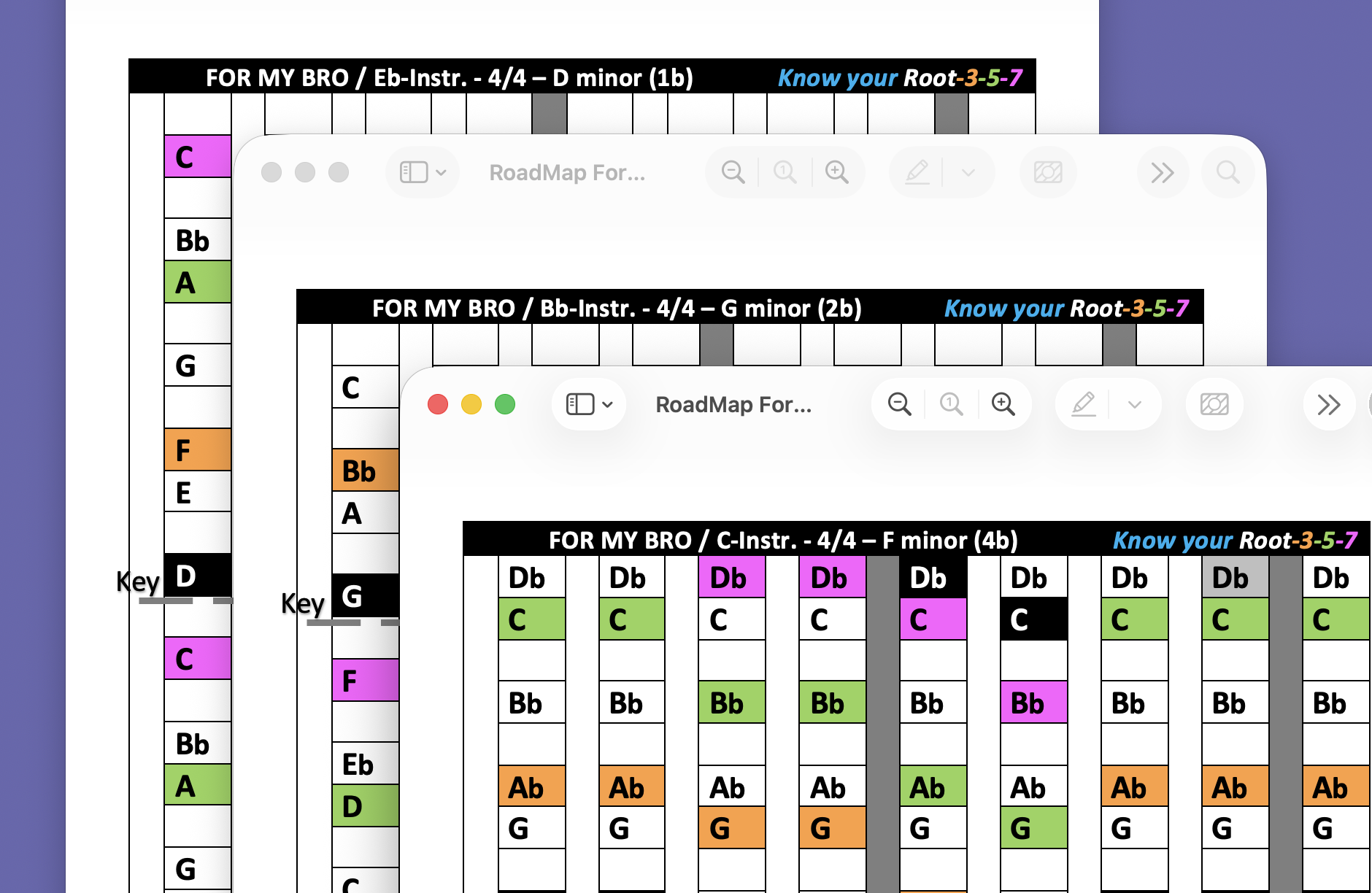1372x893 pixels.
Task: Zoom out in the front Preview window
Action: click(899, 404)
